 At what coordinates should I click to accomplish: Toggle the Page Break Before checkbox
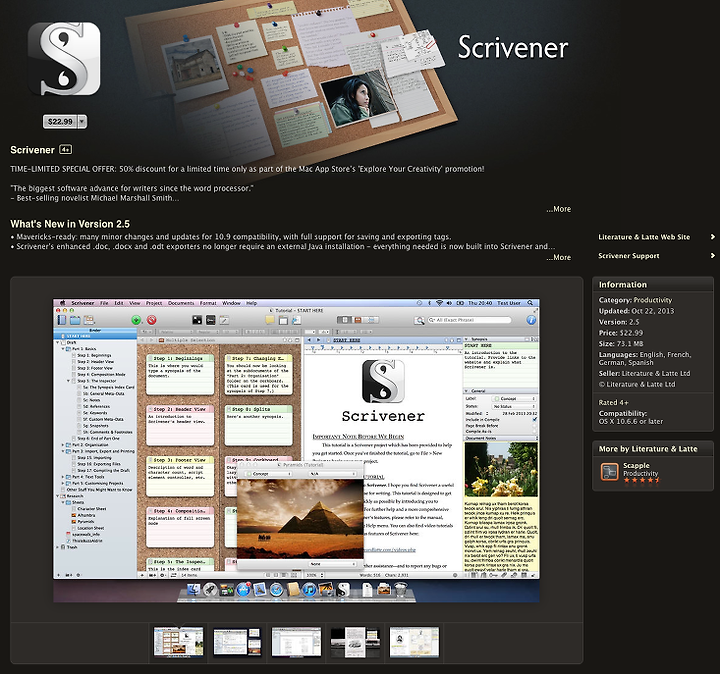point(534,426)
